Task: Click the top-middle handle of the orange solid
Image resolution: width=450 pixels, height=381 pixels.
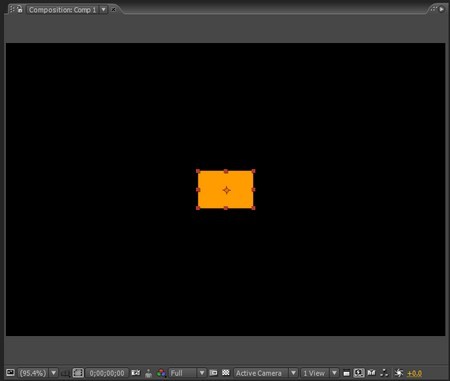Action: pyautogui.click(x=226, y=171)
